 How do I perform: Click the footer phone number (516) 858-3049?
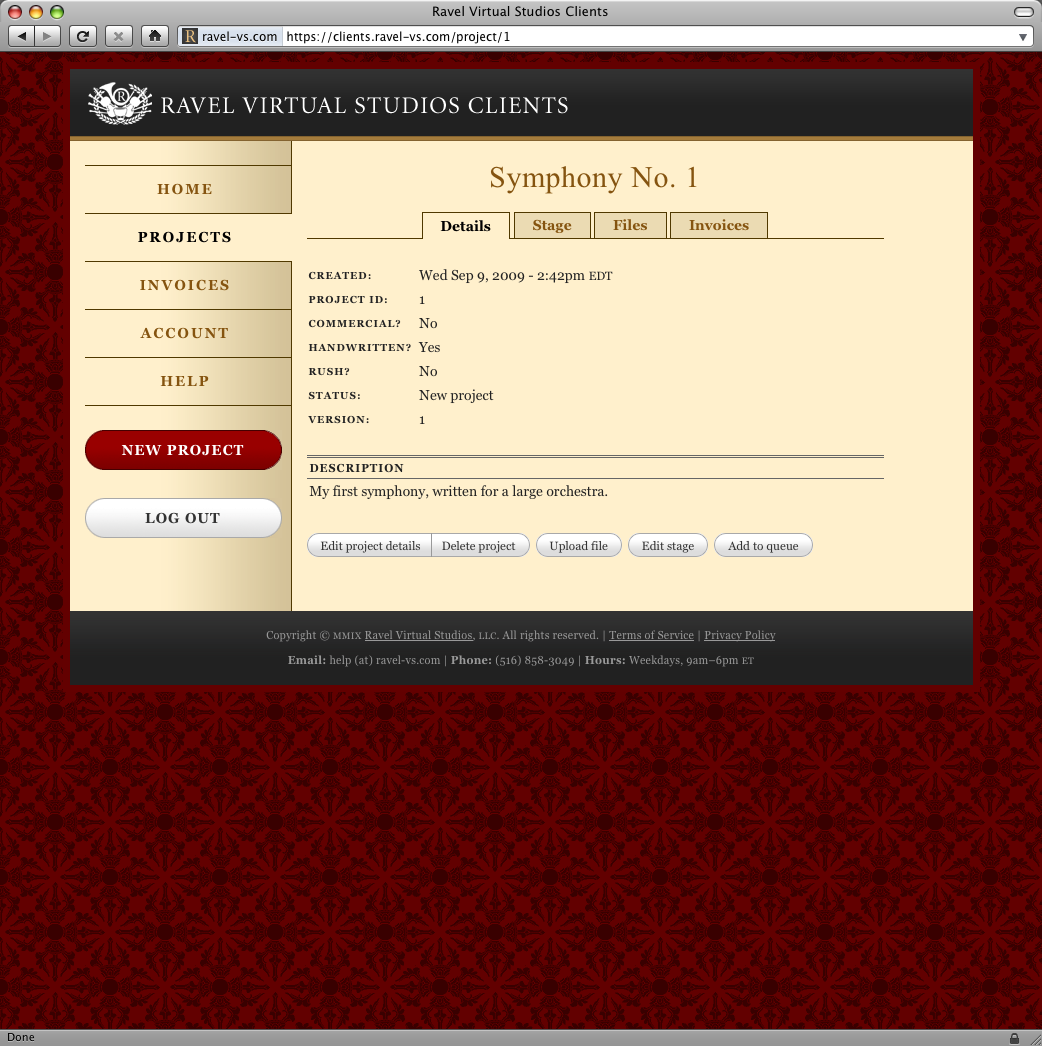pos(534,660)
